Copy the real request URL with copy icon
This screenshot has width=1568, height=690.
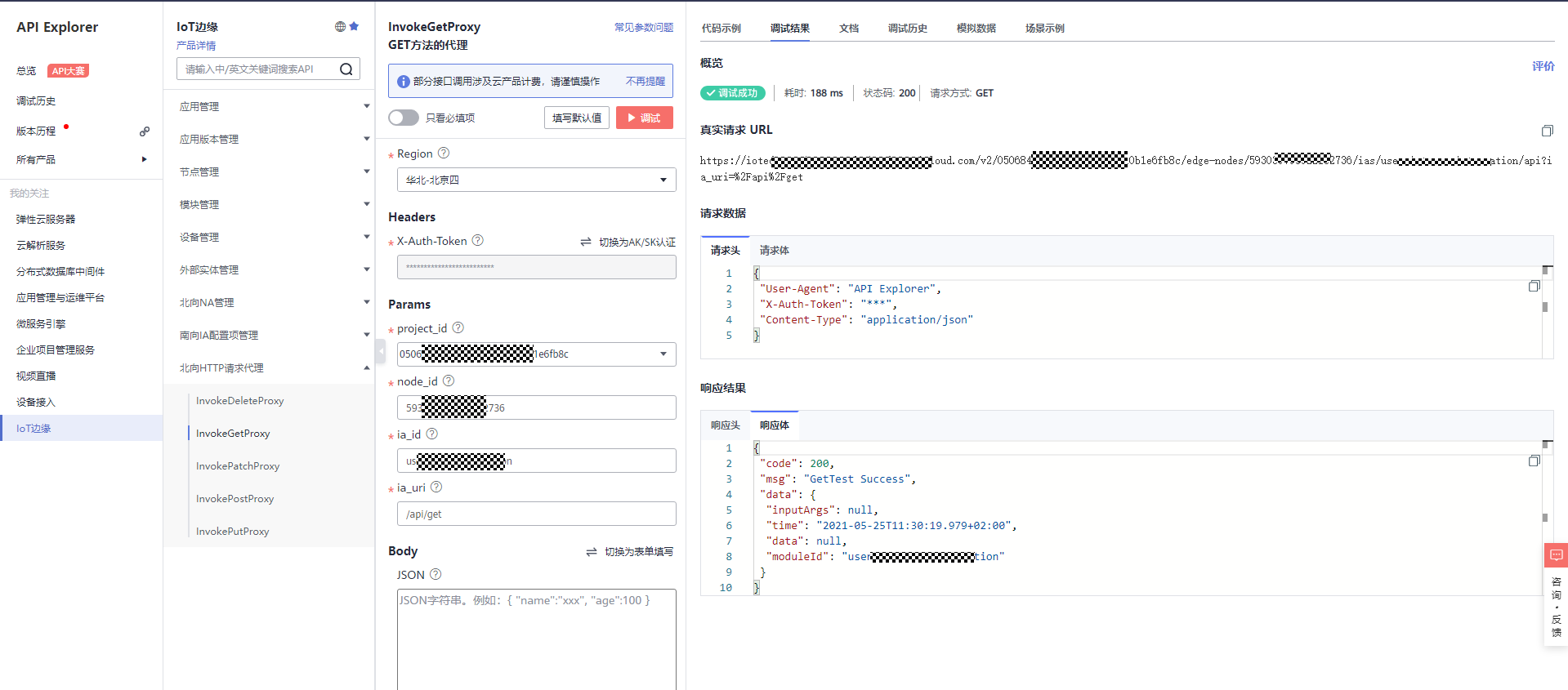[x=1547, y=131]
